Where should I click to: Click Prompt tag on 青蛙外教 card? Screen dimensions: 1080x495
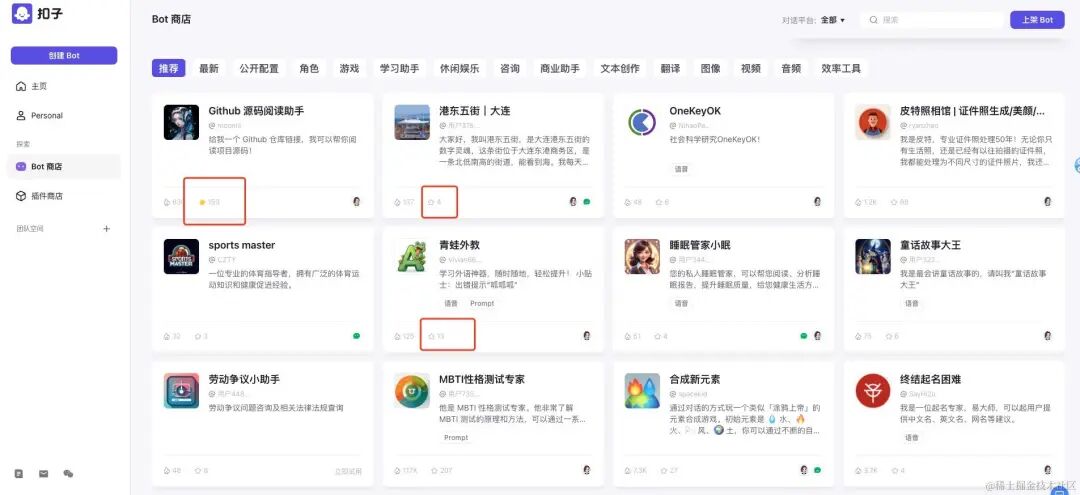[x=482, y=303]
